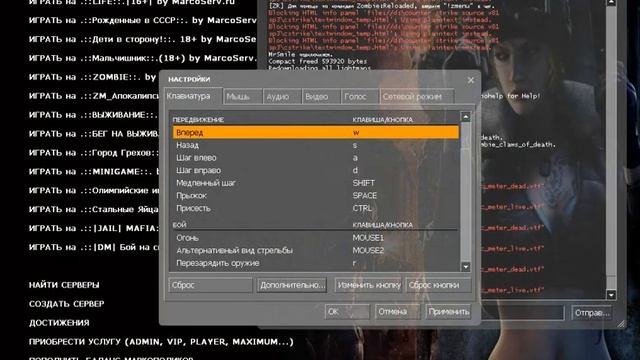This screenshot has height=360, width=640.
Task: Play on ZOMBIE server
Action: 93,77
